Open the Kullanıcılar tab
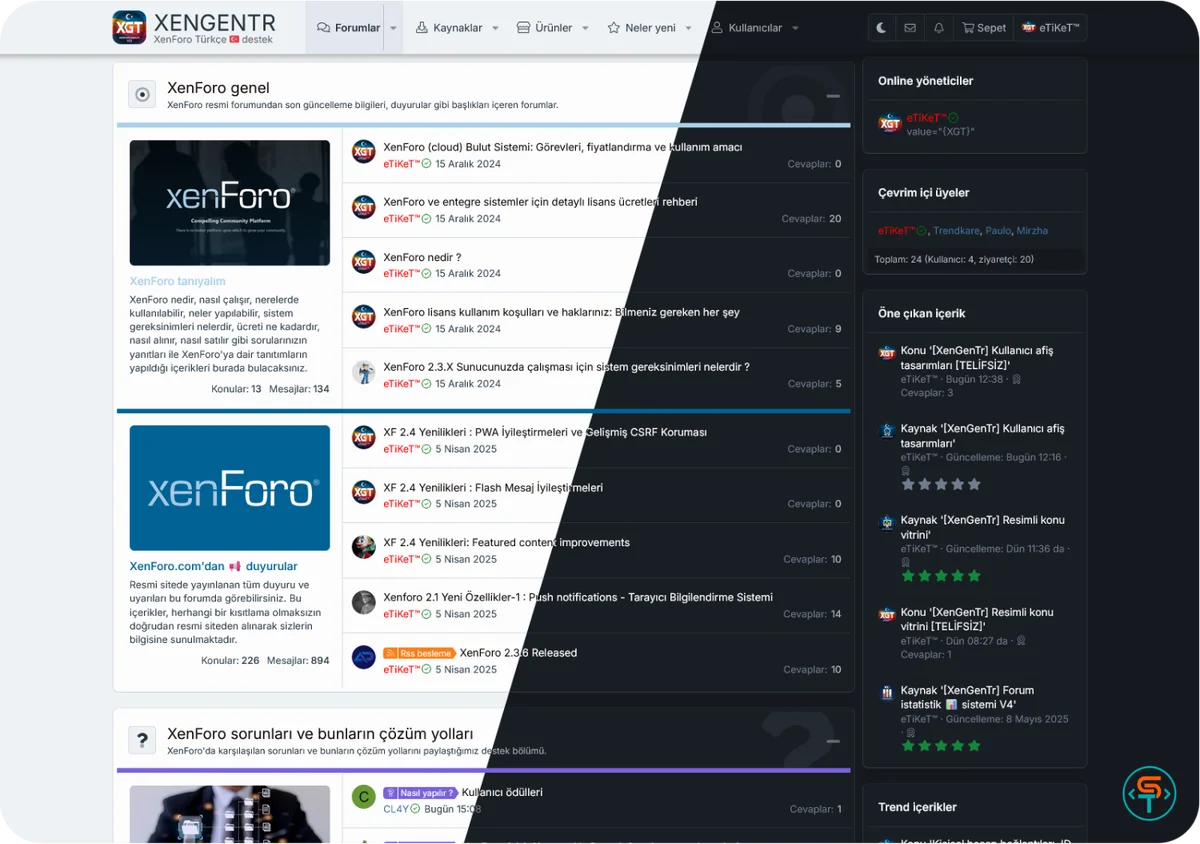The image size is (1200, 844). (746, 28)
